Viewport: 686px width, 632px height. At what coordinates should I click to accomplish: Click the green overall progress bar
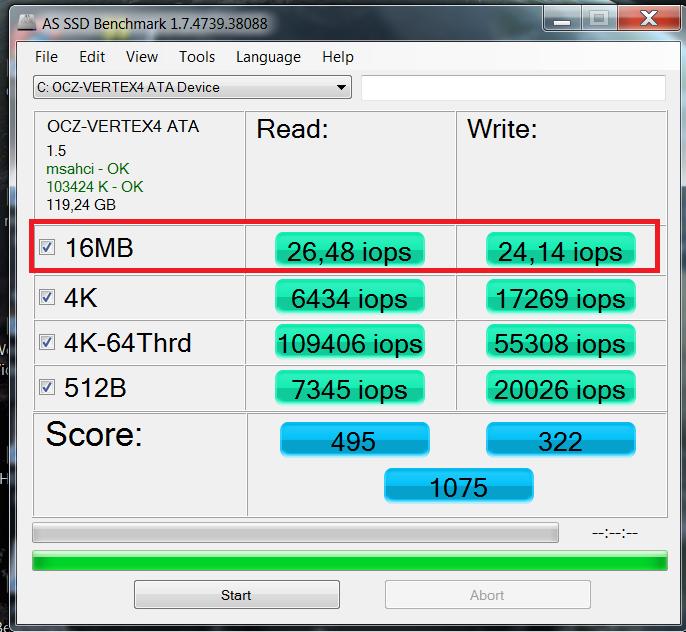350,561
